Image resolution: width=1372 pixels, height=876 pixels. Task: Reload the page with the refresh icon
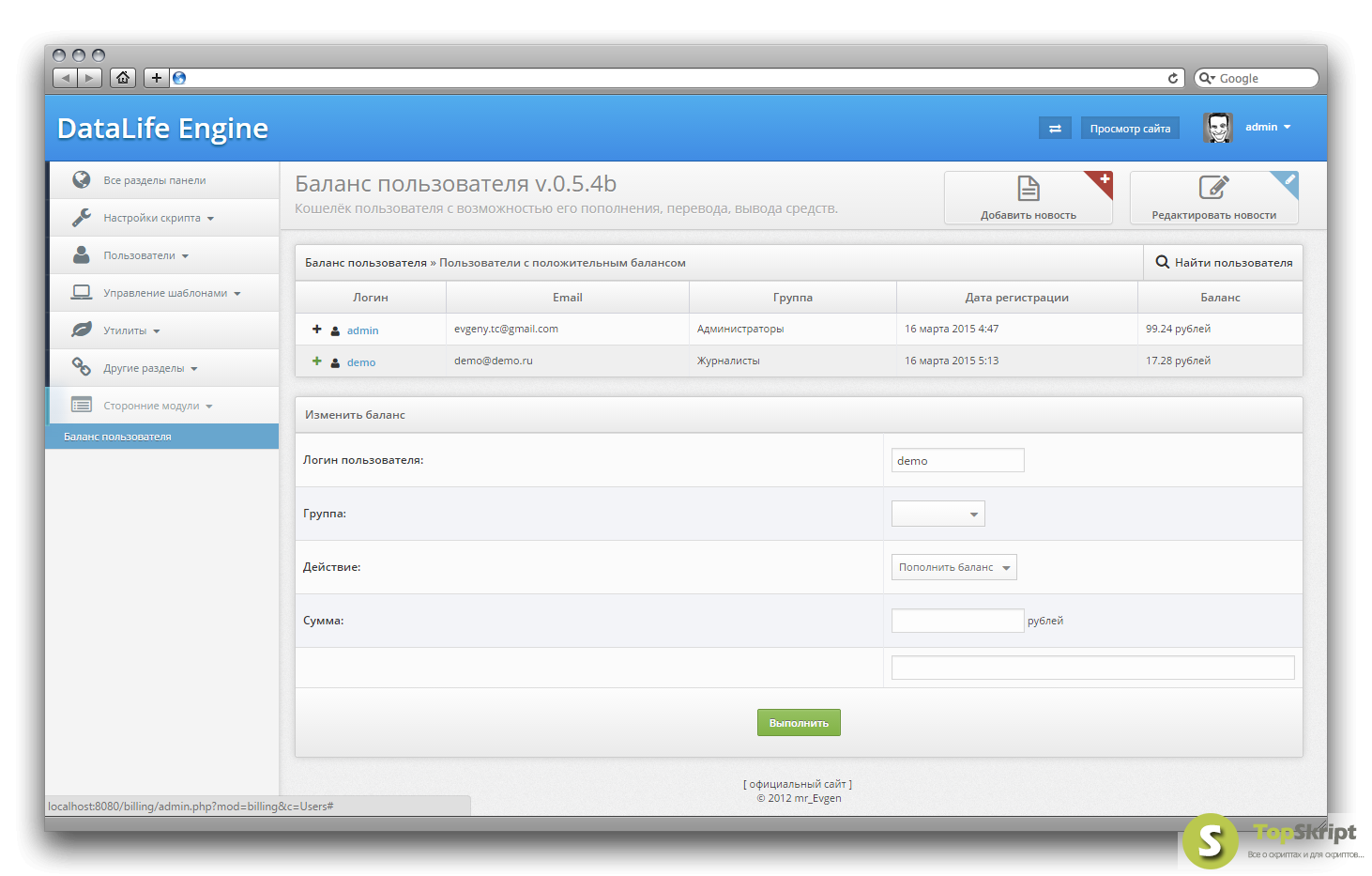pos(1173,78)
